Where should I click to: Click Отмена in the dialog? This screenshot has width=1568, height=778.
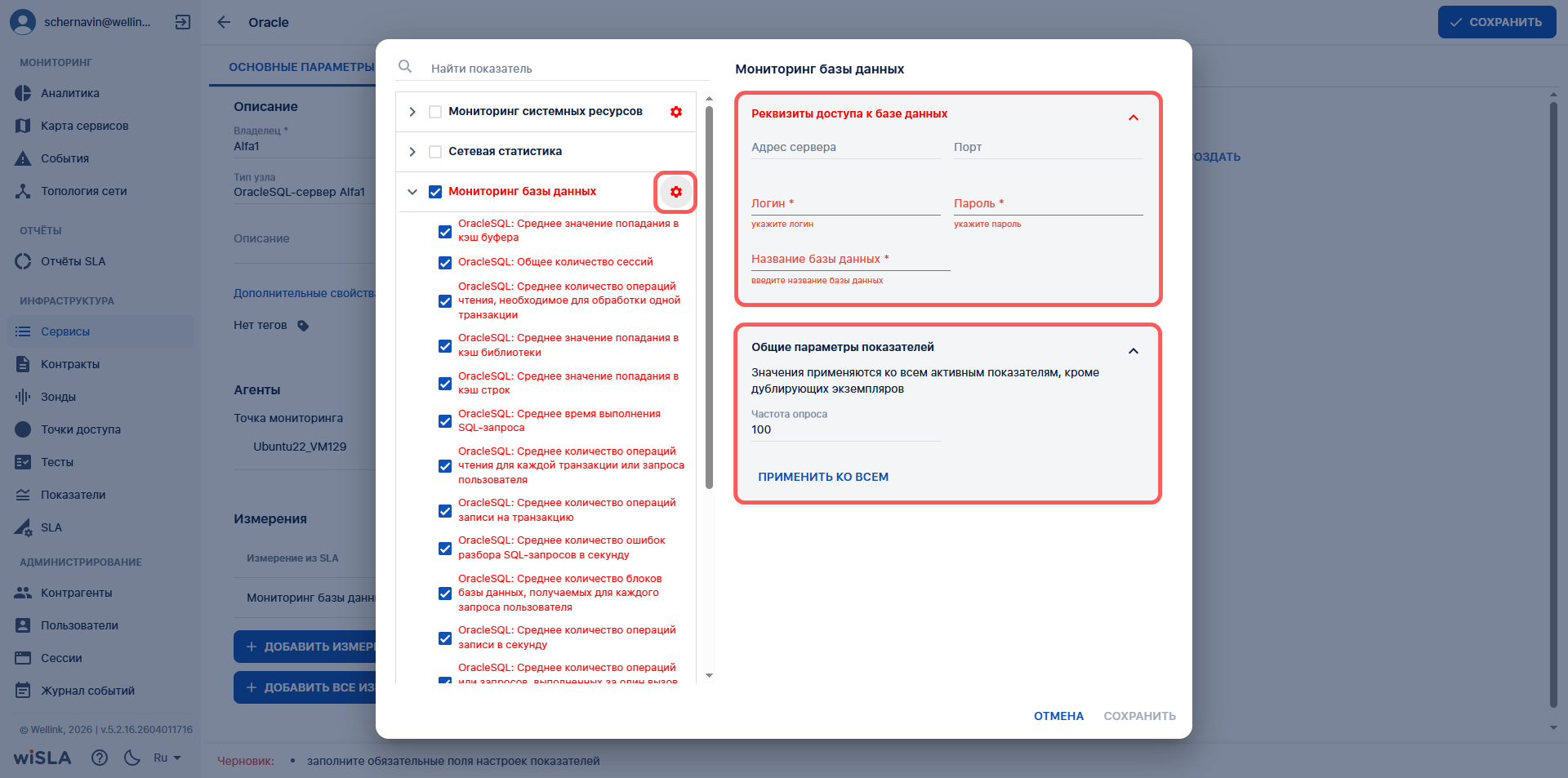(x=1058, y=716)
